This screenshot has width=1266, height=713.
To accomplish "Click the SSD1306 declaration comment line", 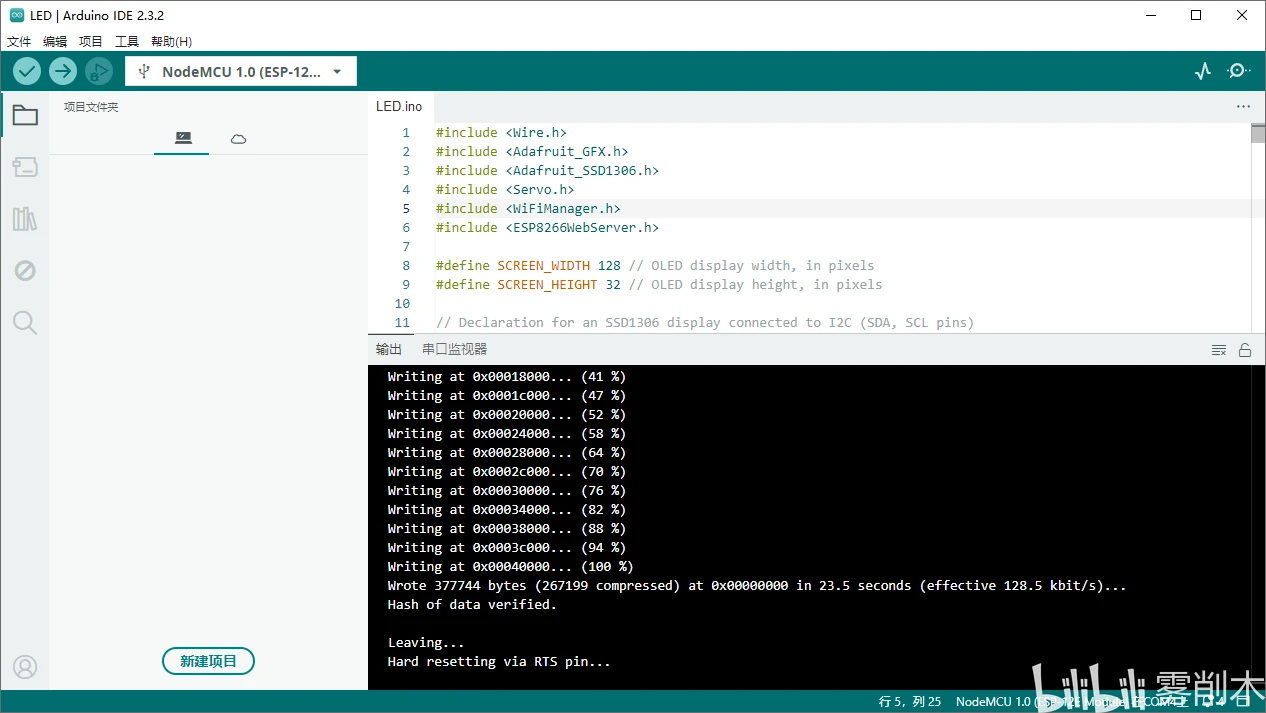I will pyautogui.click(x=705, y=322).
